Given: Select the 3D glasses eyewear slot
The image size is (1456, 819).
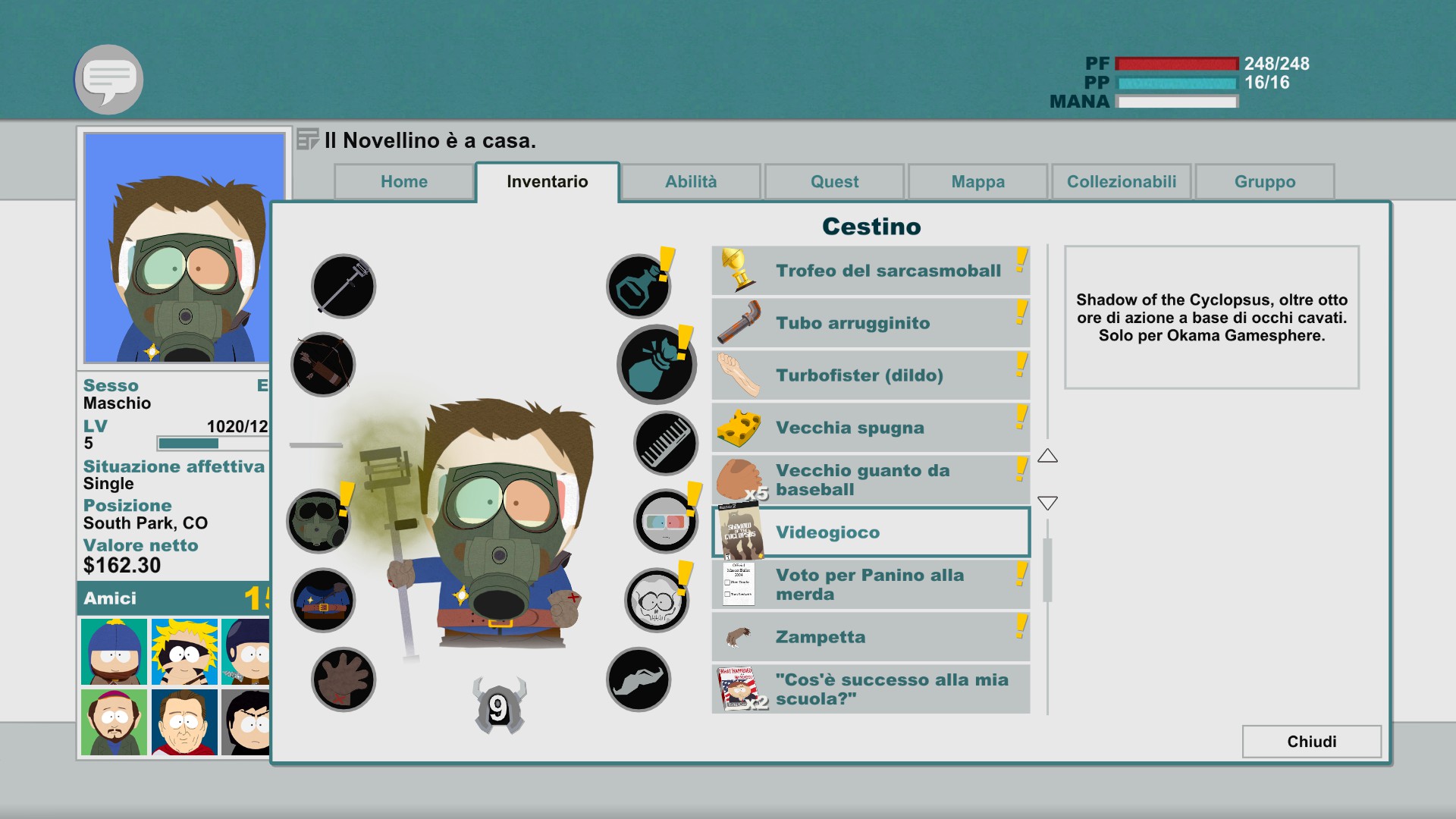Looking at the screenshot, I should 666,521.
